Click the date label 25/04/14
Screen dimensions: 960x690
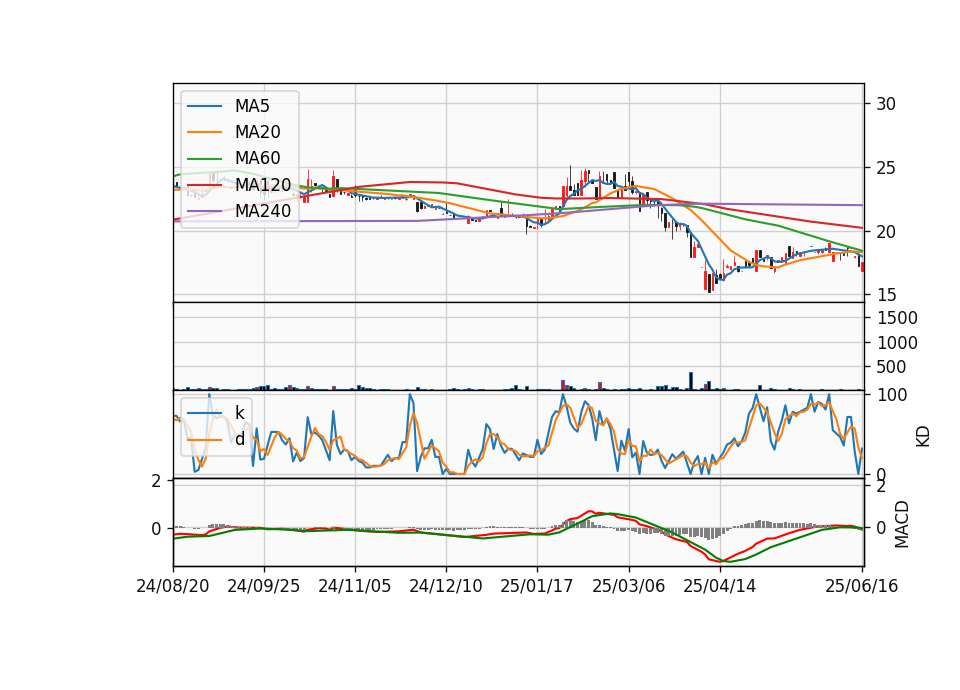[x=719, y=586]
